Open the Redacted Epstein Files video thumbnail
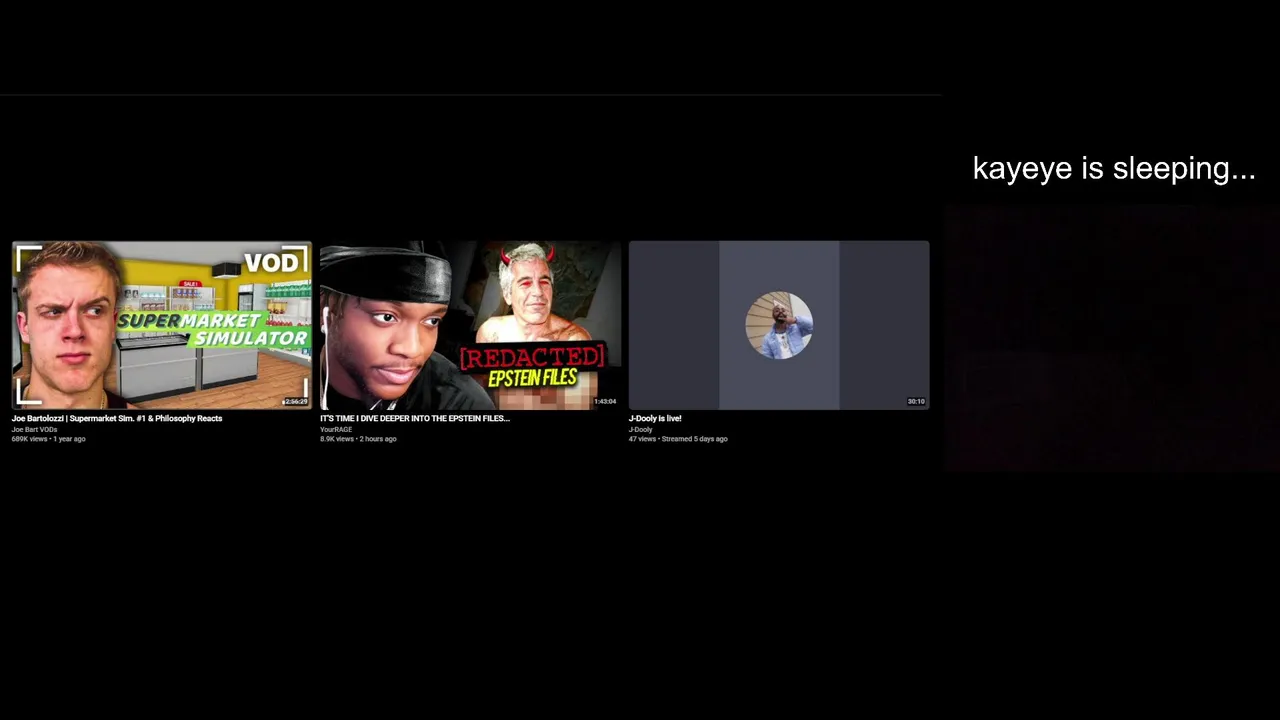This screenshot has width=1280, height=720. coord(470,325)
